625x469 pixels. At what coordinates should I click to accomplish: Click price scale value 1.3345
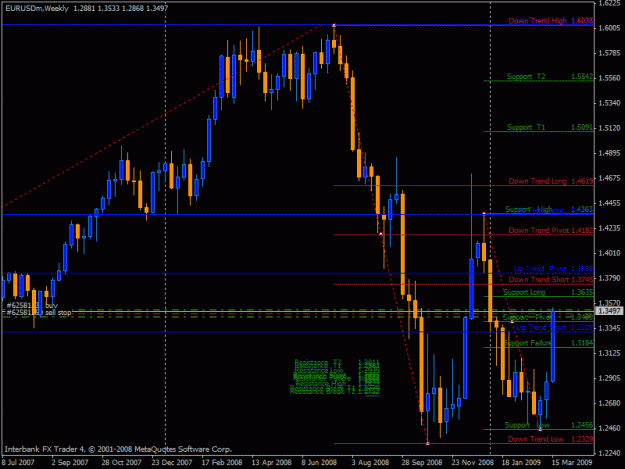coord(610,328)
